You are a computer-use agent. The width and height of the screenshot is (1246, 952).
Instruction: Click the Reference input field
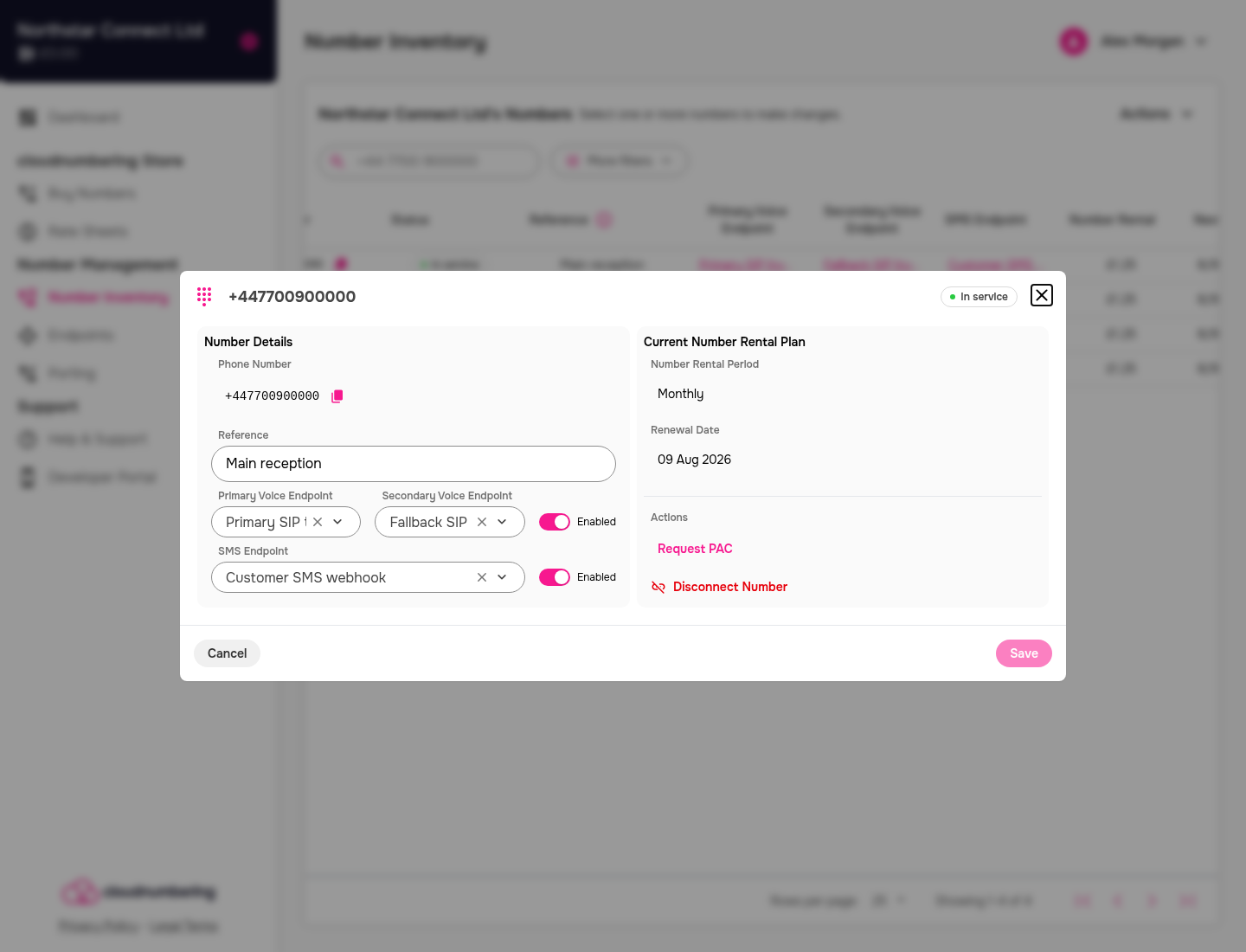[414, 464]
